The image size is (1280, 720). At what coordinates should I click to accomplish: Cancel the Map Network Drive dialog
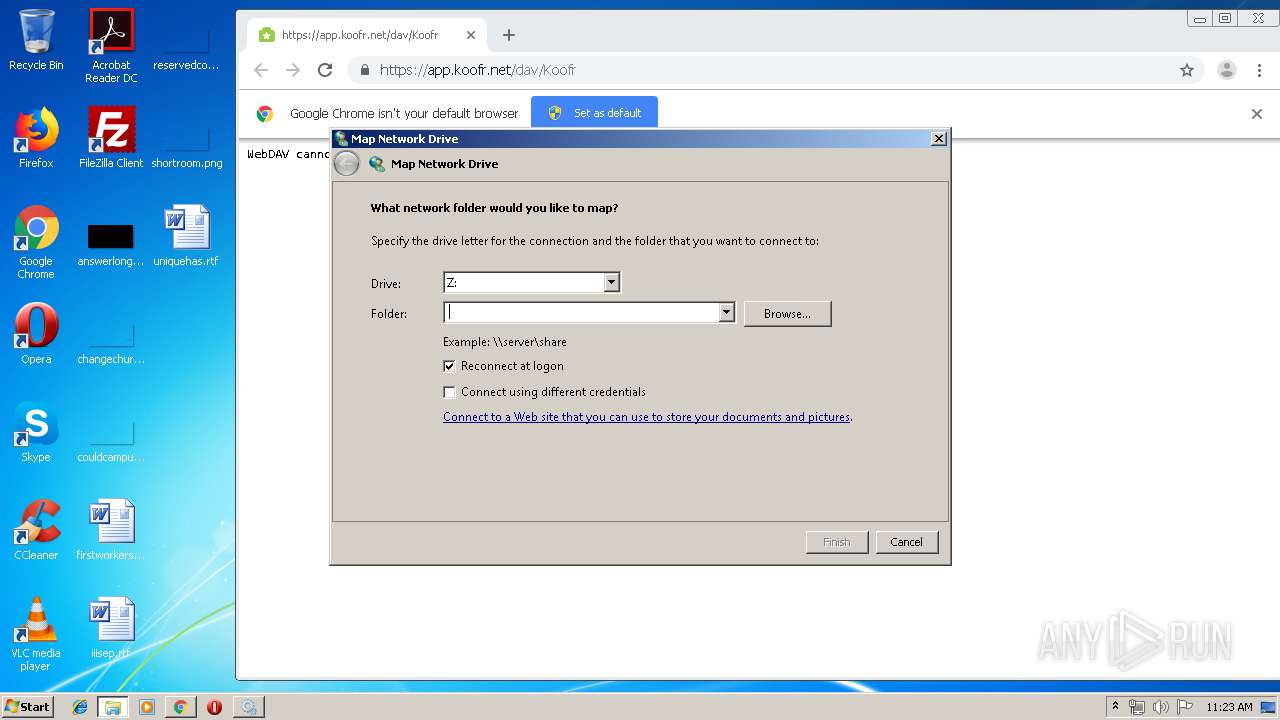point(907,542)
